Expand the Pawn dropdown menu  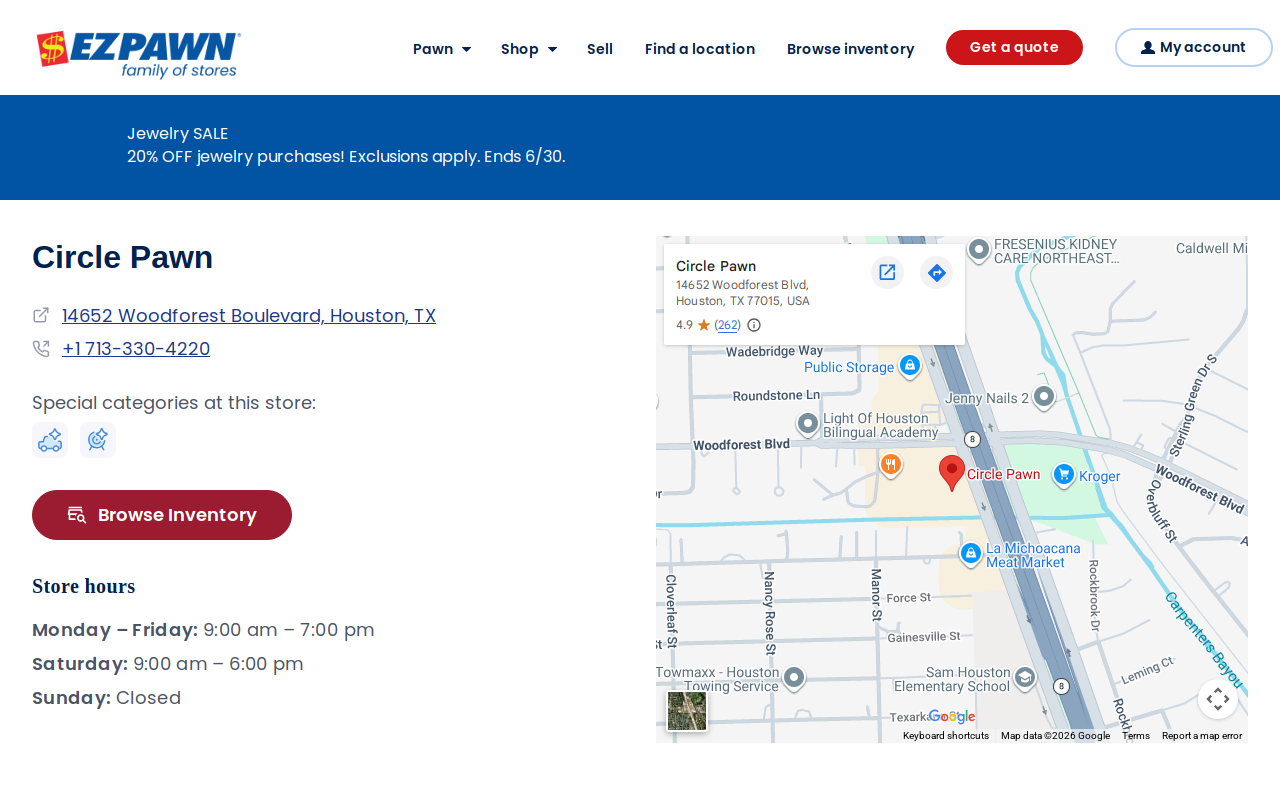442,49
